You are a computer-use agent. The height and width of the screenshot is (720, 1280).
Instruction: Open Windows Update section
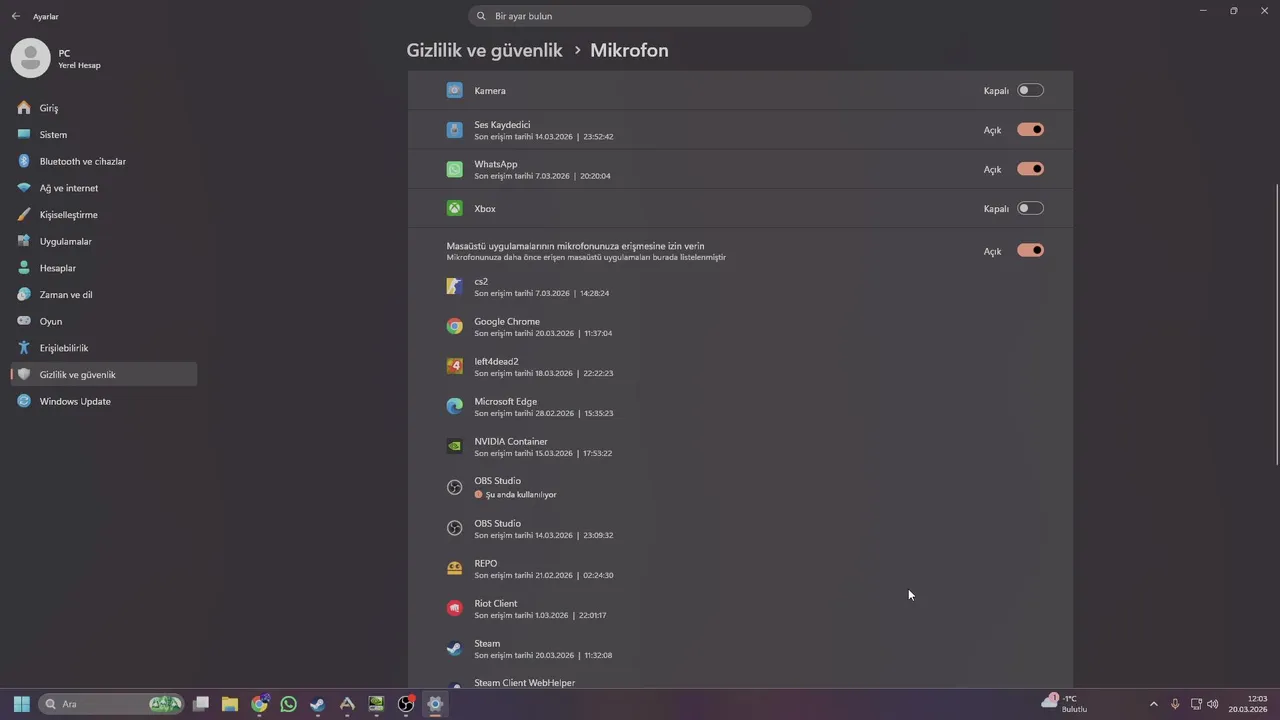point(104,401)
